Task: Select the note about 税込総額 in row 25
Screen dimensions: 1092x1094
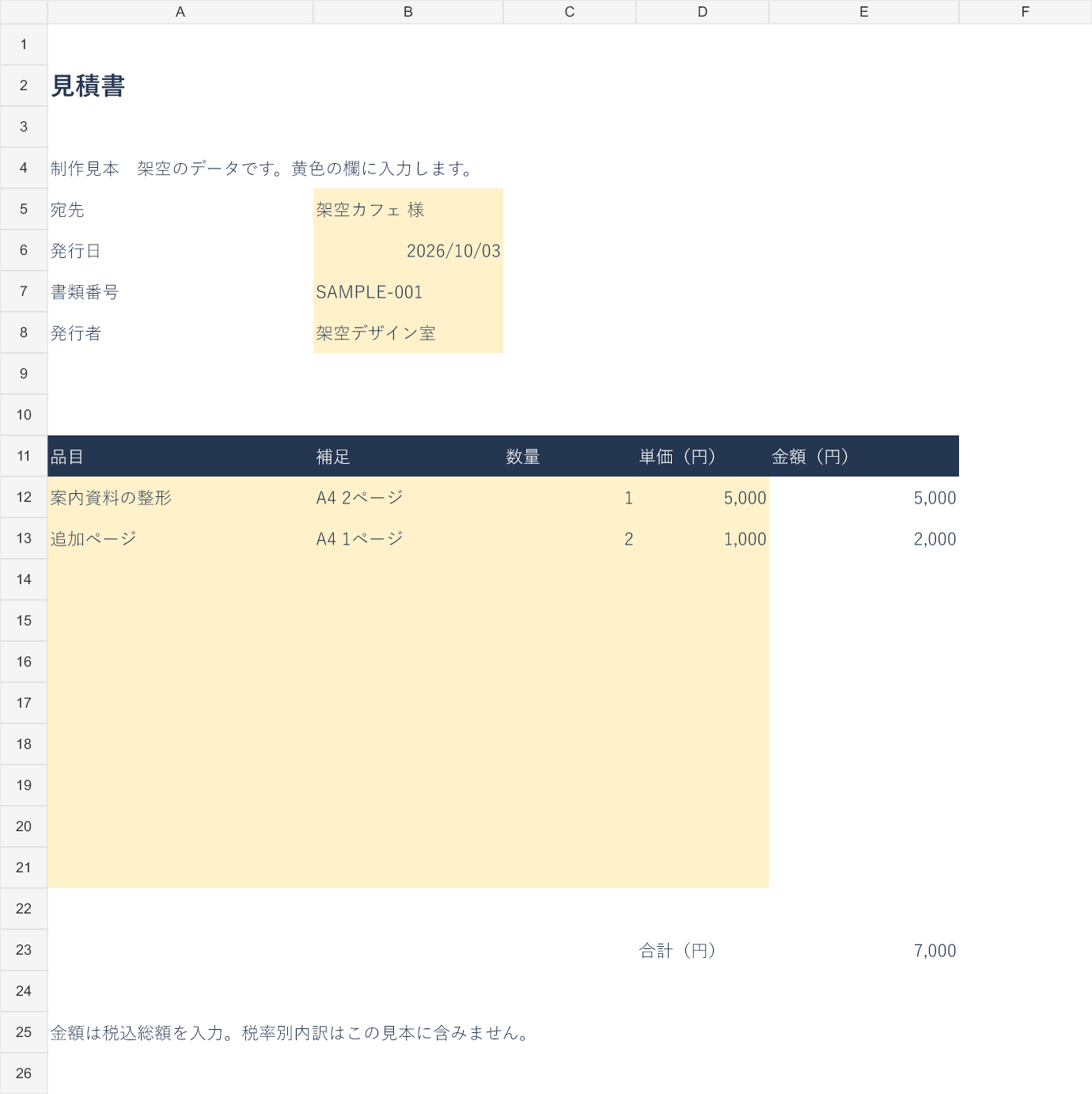Action: pos(290,1032)
